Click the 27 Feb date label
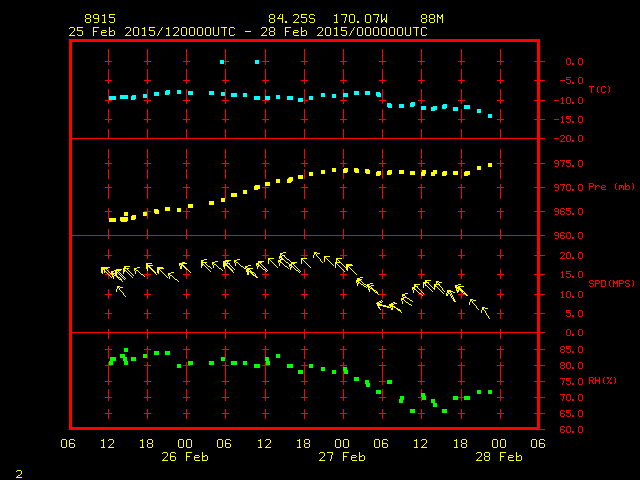This screenshot has height=480, width=640. click(x=342, y=457)
